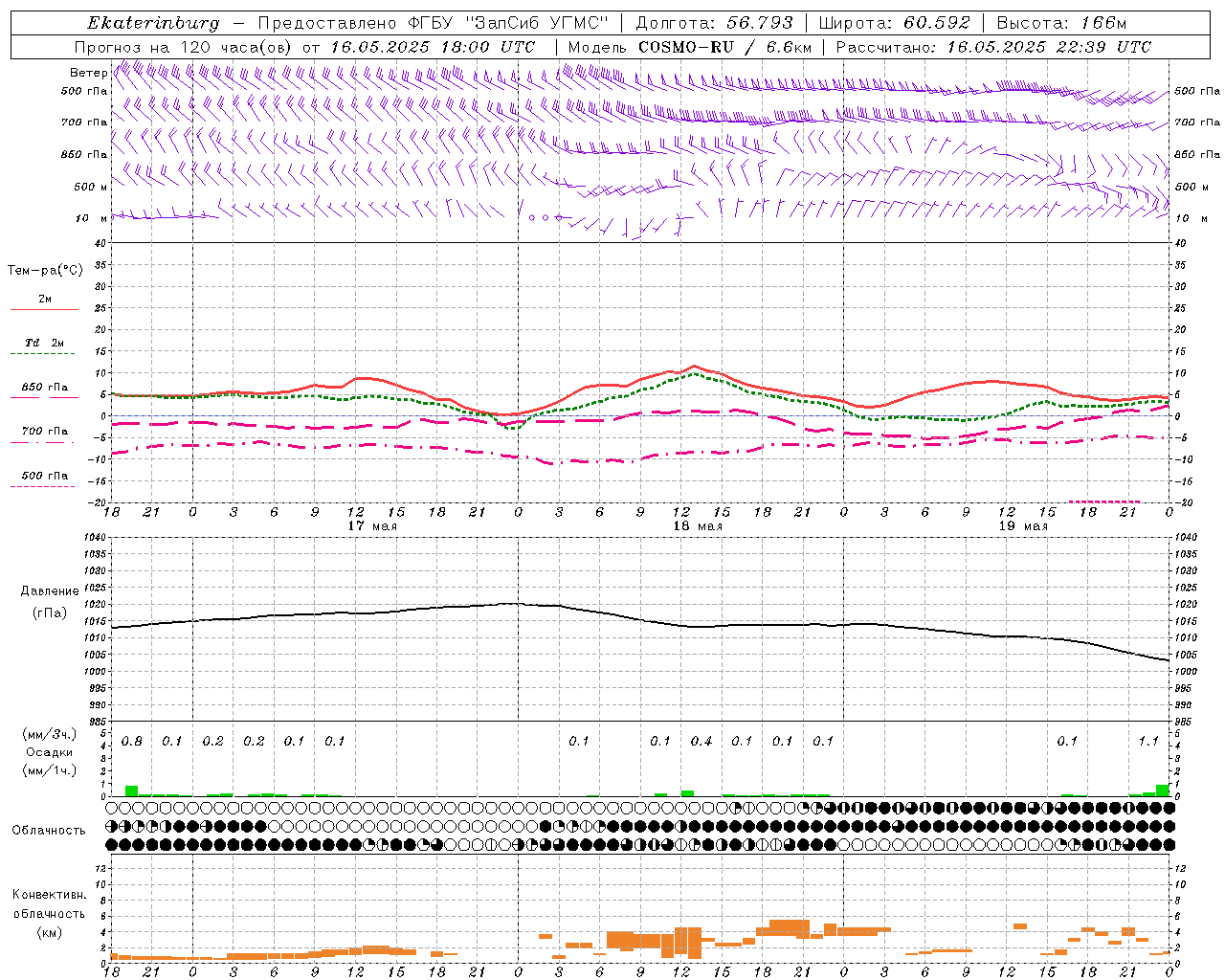1225x980 pixels.
Task: Click the left 700 гПа wind level label
Action: click(x=84, y=122)
